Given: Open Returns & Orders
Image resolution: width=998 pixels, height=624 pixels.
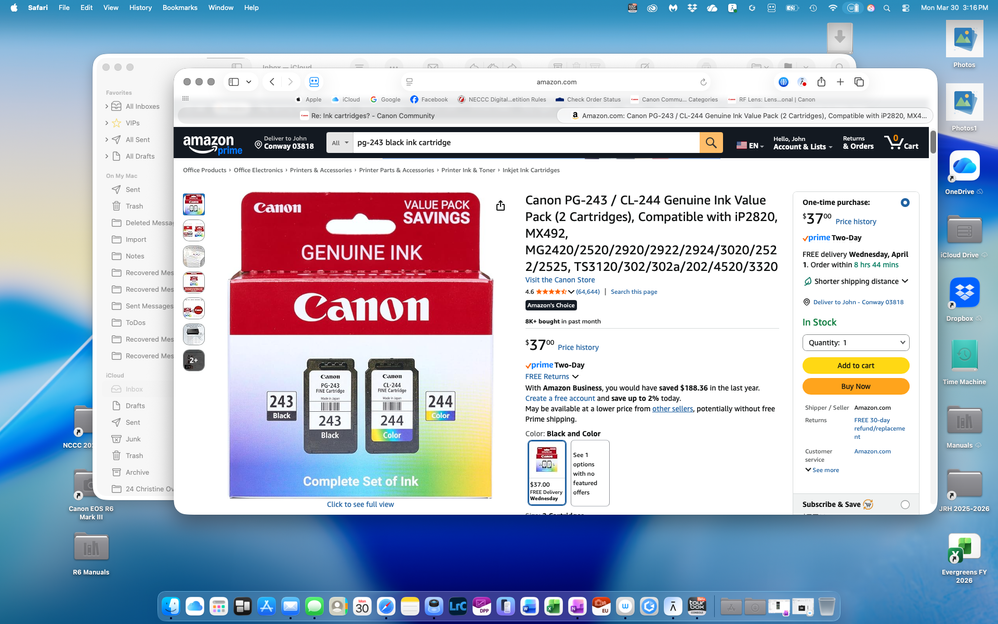Looking at the screenshot, I should tap(858, 143).
